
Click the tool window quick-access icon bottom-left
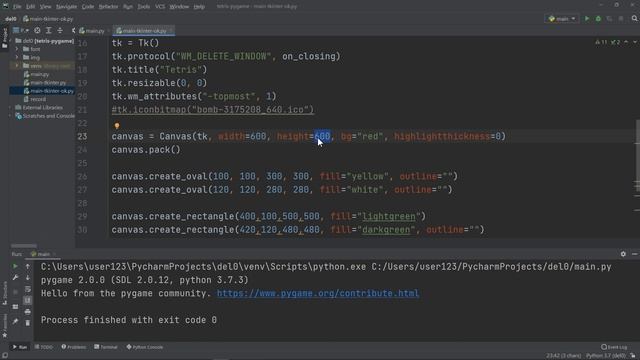4,356
